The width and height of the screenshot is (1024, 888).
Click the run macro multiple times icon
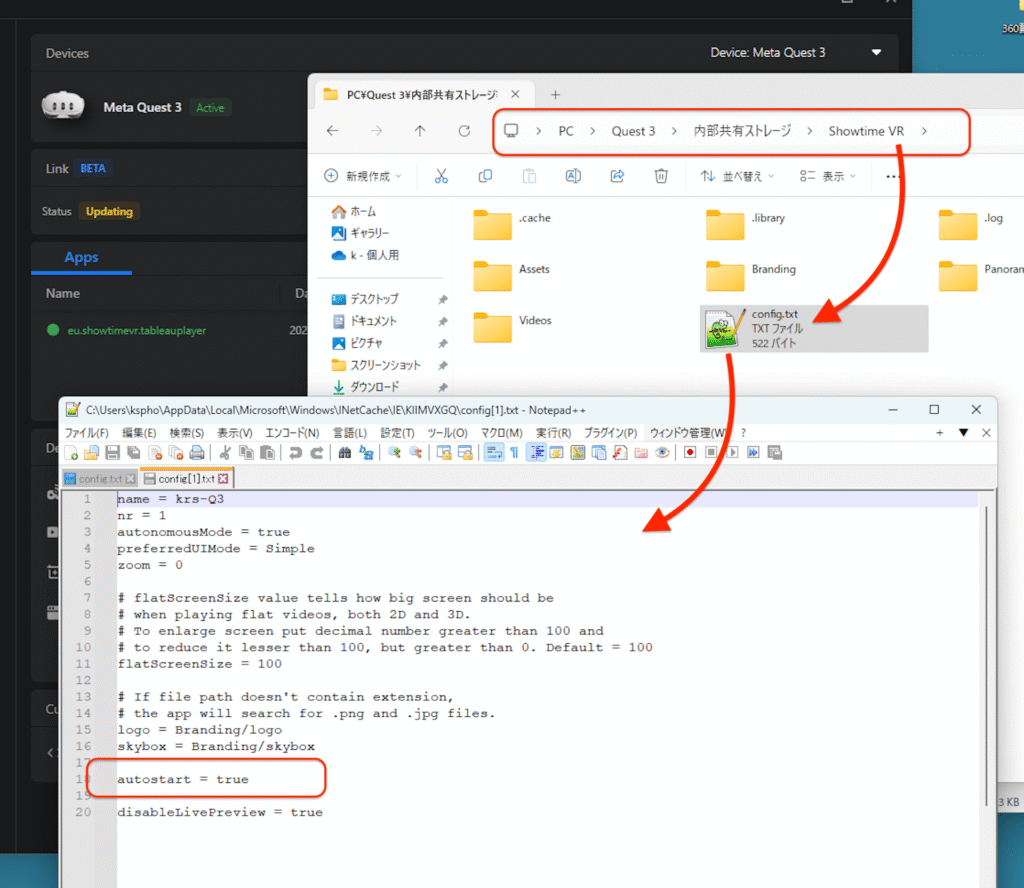(x=753, y=452)
